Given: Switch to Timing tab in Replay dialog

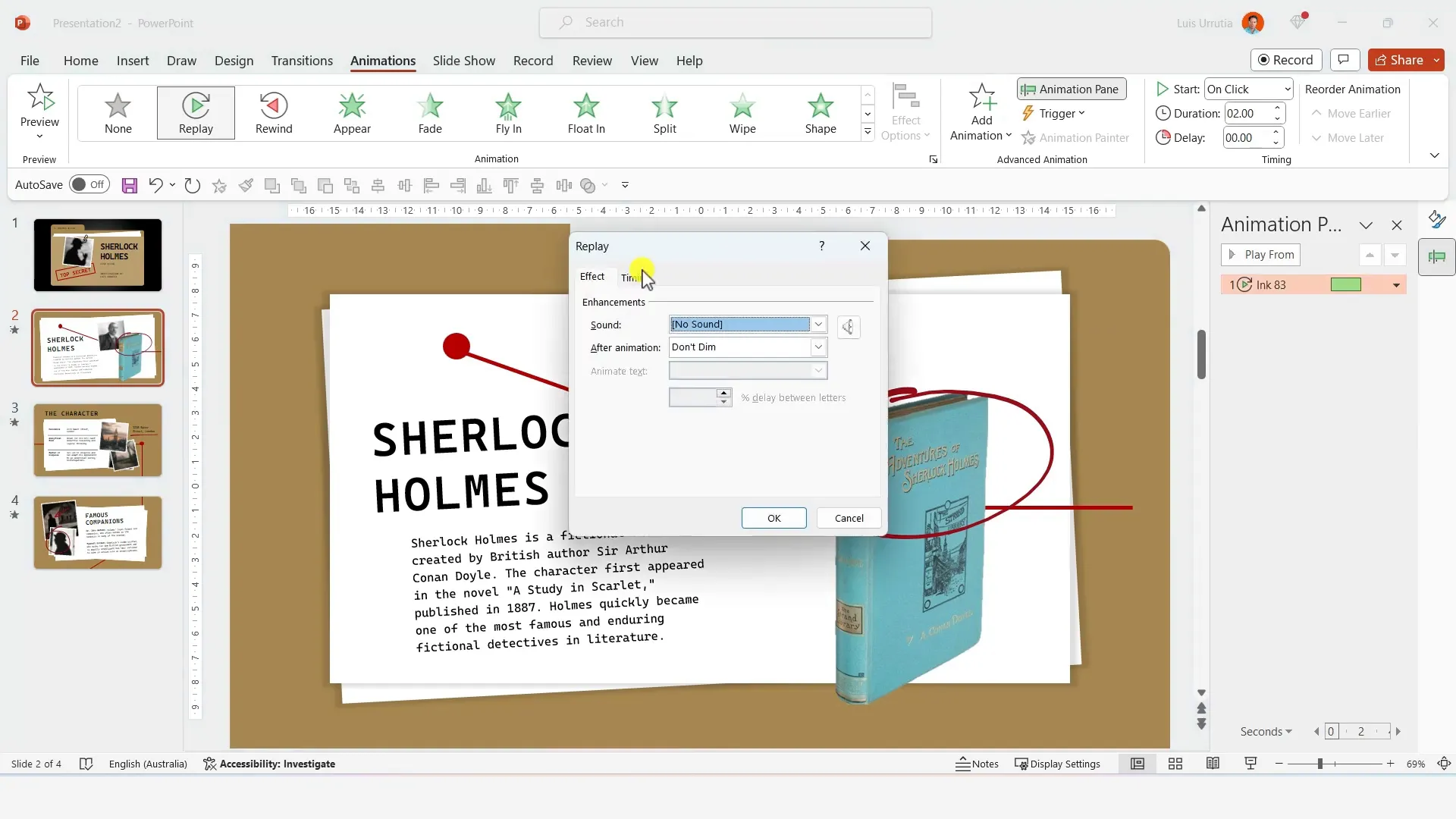Looking at the screenshot, I should pos(631,278).
